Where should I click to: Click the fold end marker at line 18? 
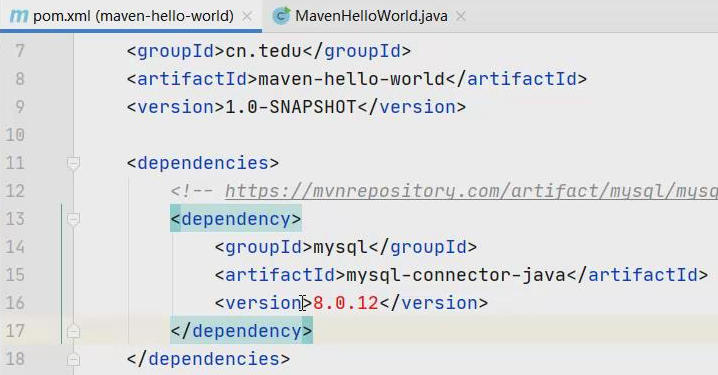pyautogui.click(x=73, y=359)
